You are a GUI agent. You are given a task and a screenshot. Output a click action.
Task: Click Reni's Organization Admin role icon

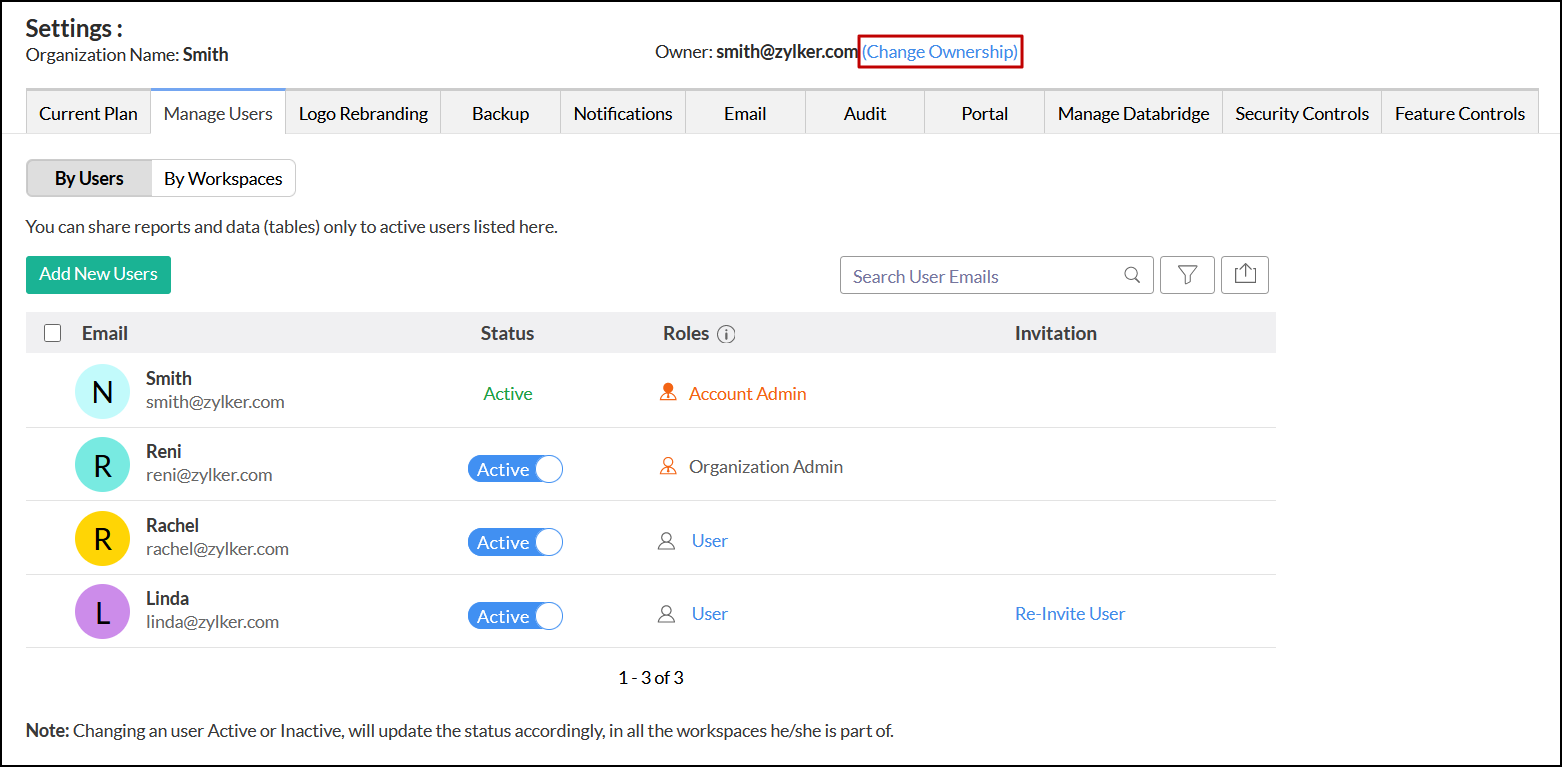tap(668, 467)
